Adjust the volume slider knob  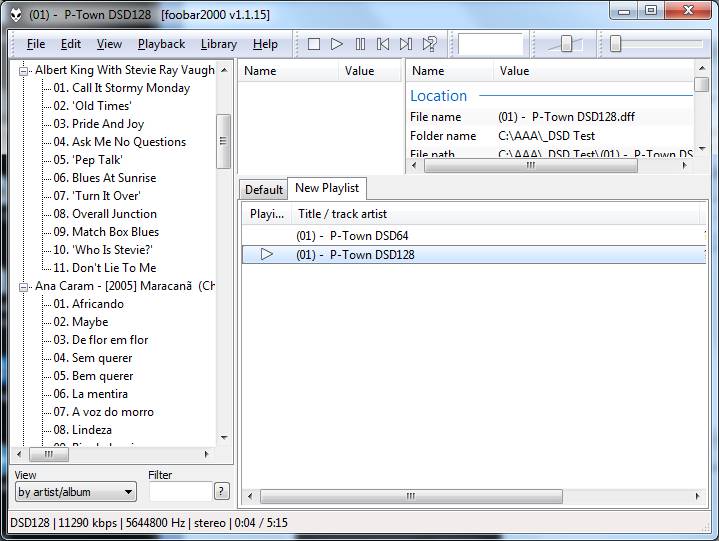(566, 44)
